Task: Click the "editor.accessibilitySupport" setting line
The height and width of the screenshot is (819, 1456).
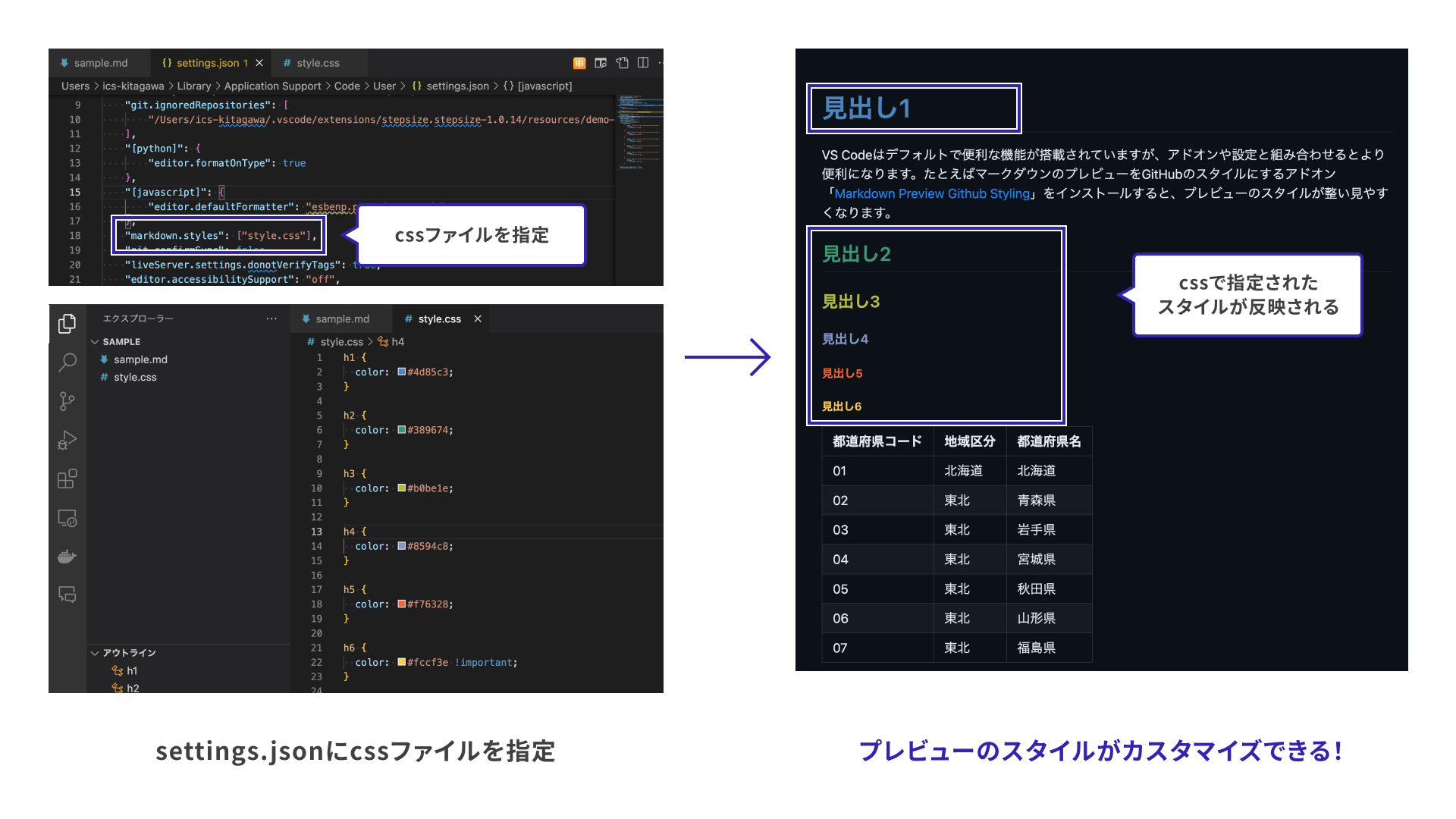Action: (232, 279)
